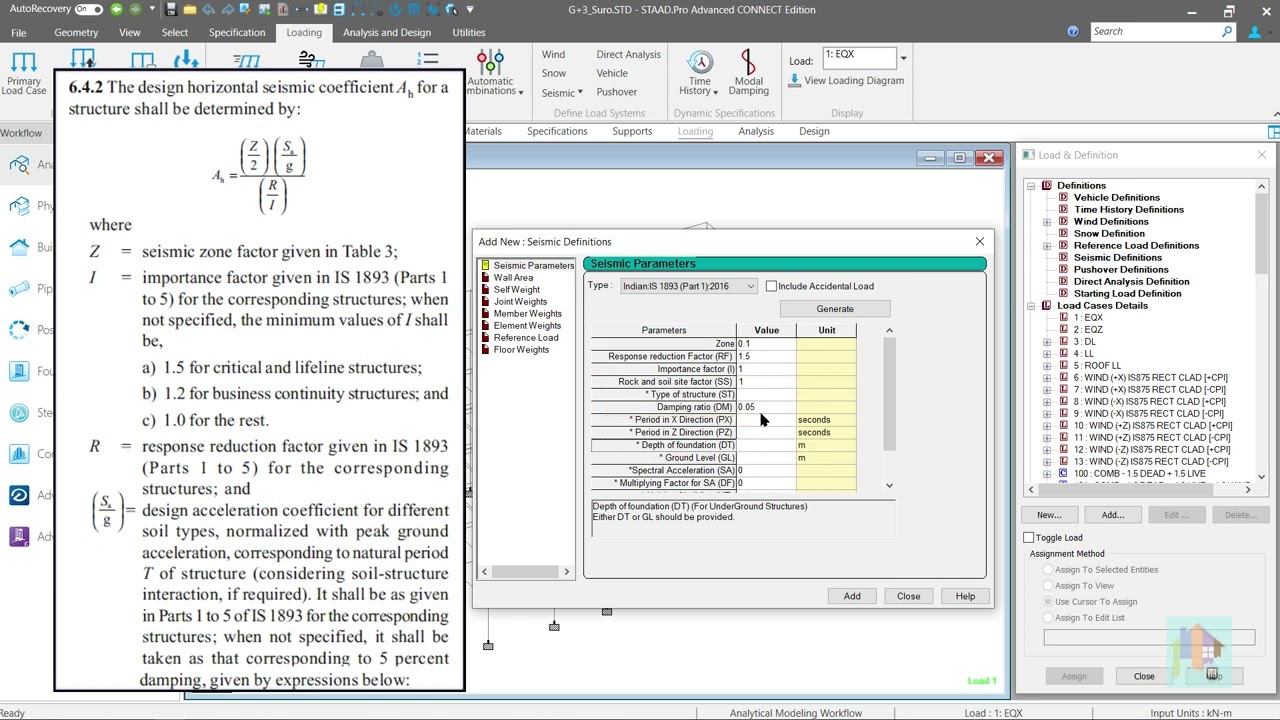
Task: Click the user account icon
Action: tap(1255, 31)
